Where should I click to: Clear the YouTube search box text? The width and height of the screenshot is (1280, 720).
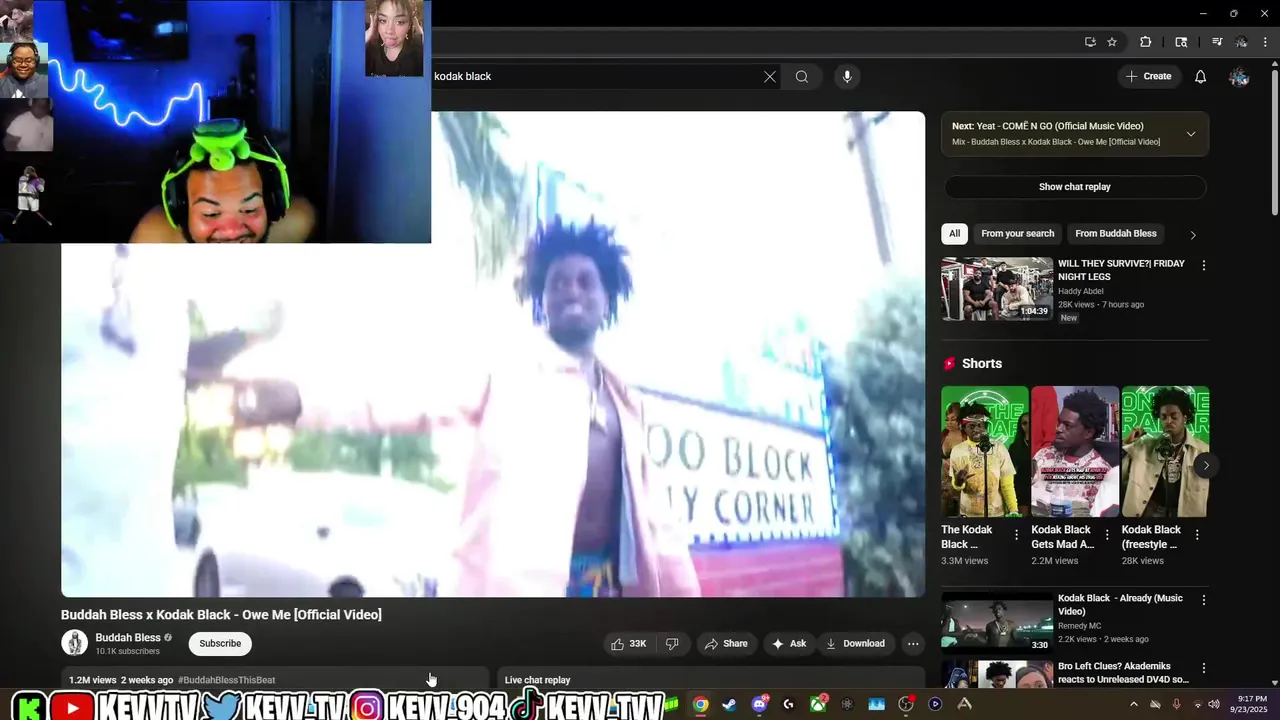770,76
